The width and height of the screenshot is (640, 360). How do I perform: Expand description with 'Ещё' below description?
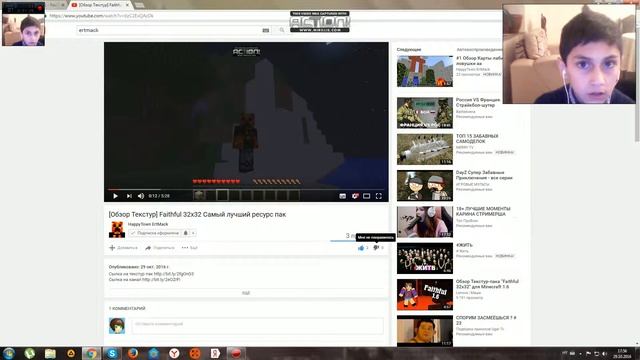(246, 293)
